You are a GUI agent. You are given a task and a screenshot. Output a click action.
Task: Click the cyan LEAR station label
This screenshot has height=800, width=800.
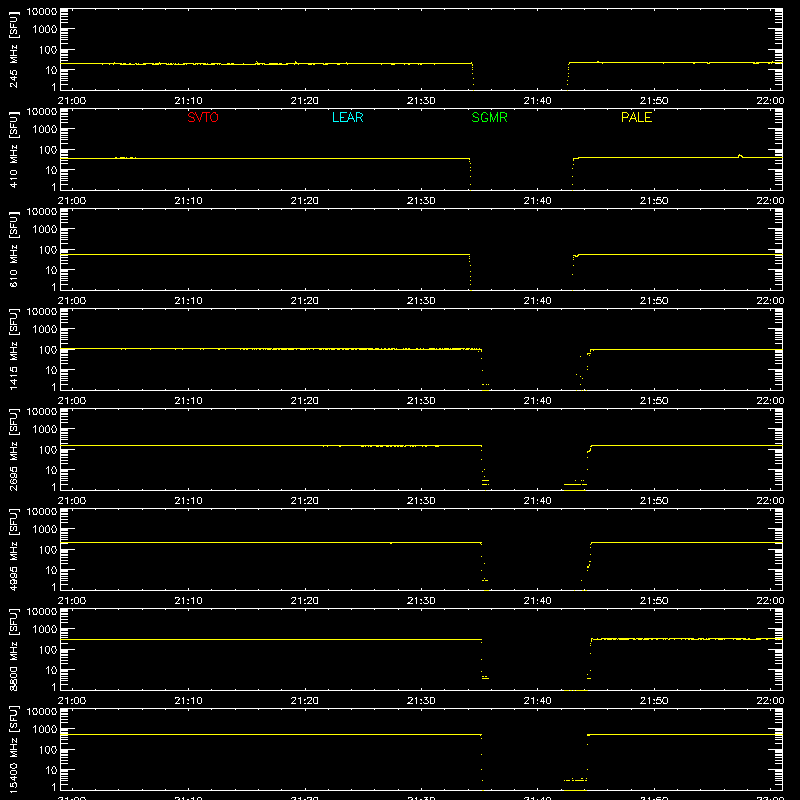347,117
